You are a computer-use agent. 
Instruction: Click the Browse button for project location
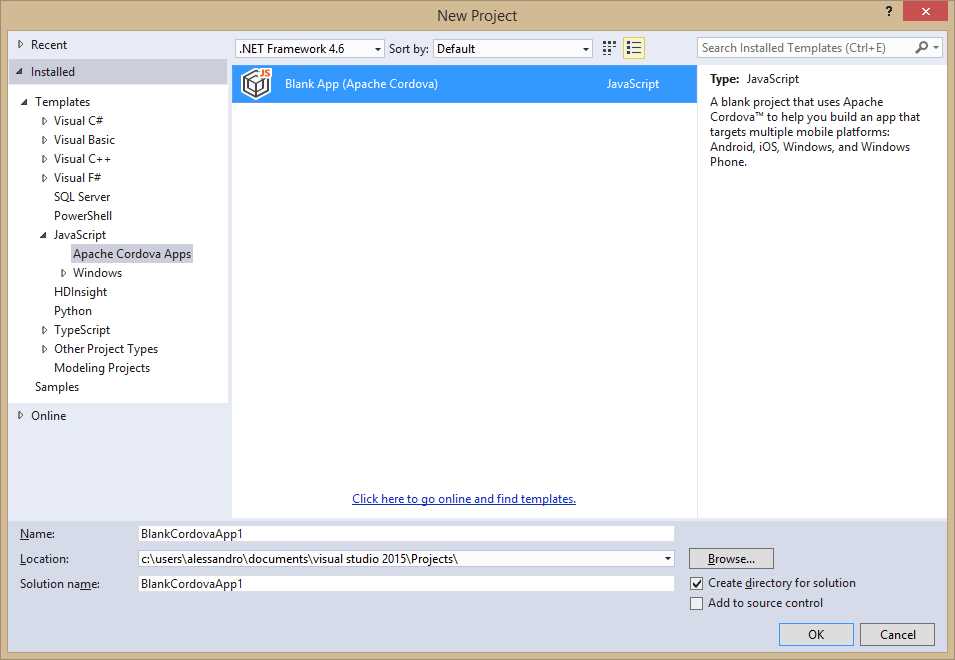click(x=731, y=558)
